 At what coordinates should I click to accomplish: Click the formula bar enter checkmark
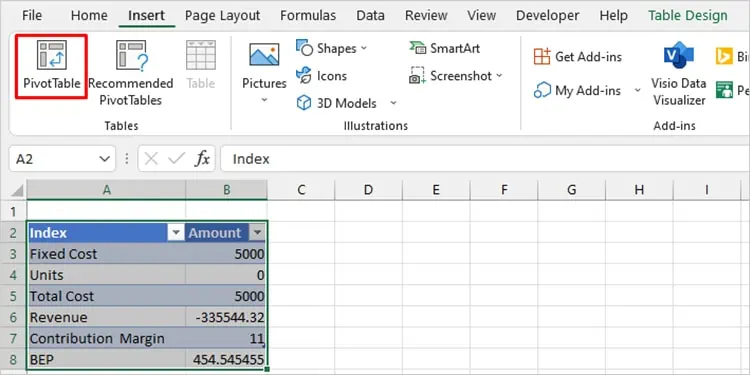click(176, 159)
